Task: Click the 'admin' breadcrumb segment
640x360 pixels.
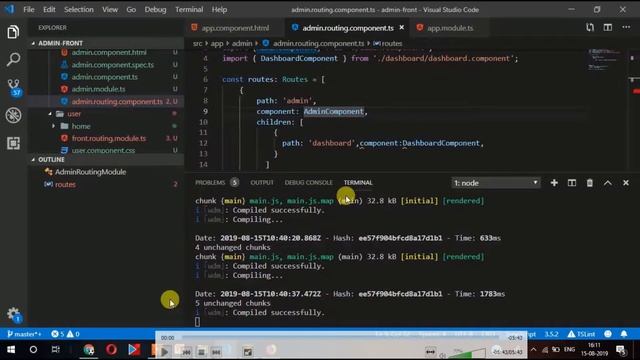Action: click(242, 43)
